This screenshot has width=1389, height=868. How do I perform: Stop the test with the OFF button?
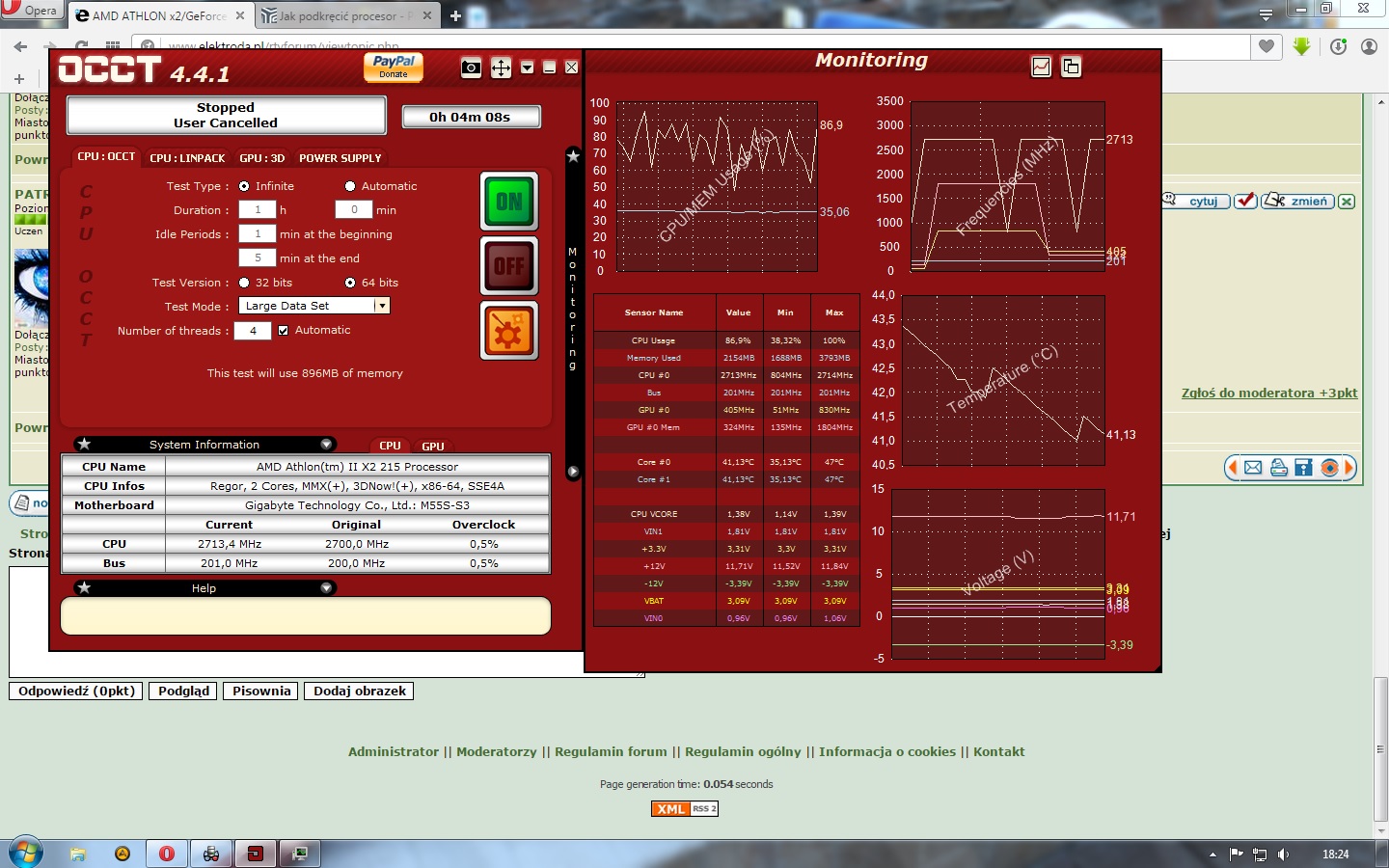pos(509,265)
